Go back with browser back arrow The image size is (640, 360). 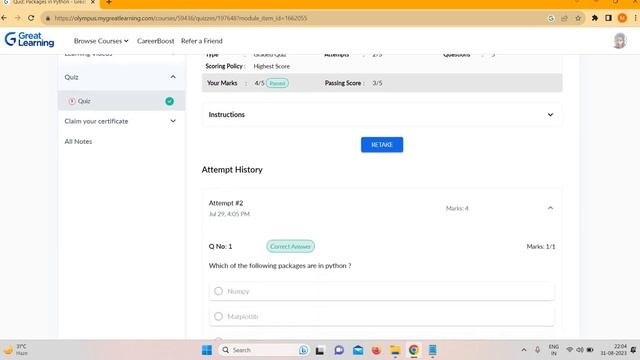click(4, 18)
